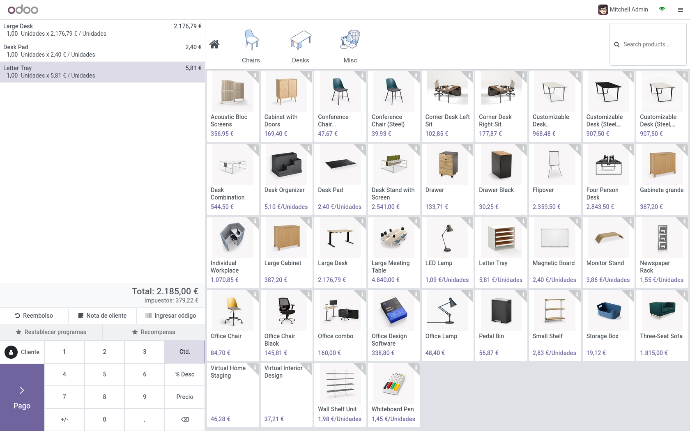Open the Misc category
Viewport: 690px width, 431px height.
[x=350, y=46]
